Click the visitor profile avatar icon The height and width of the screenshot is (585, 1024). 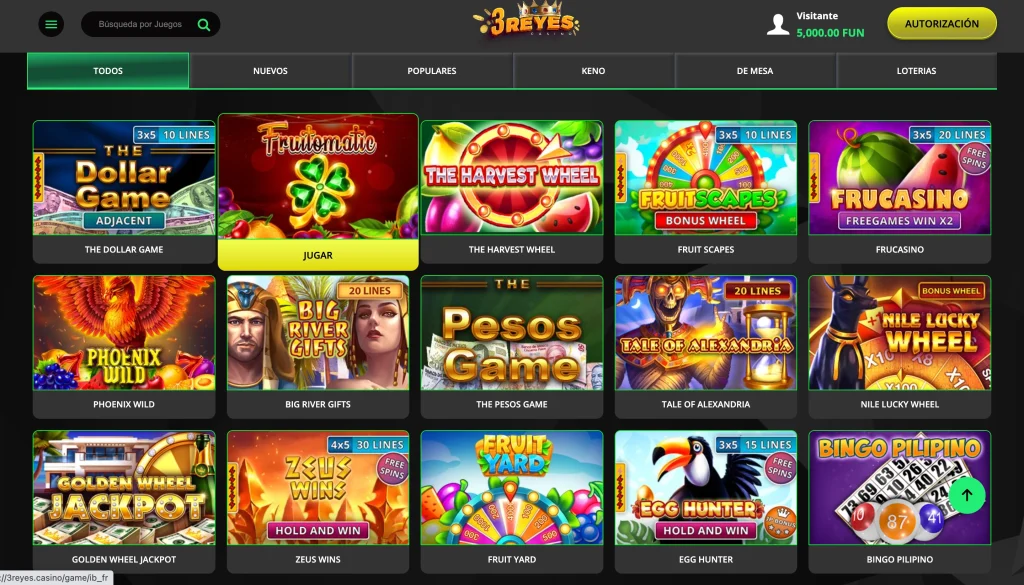[777, 25]
